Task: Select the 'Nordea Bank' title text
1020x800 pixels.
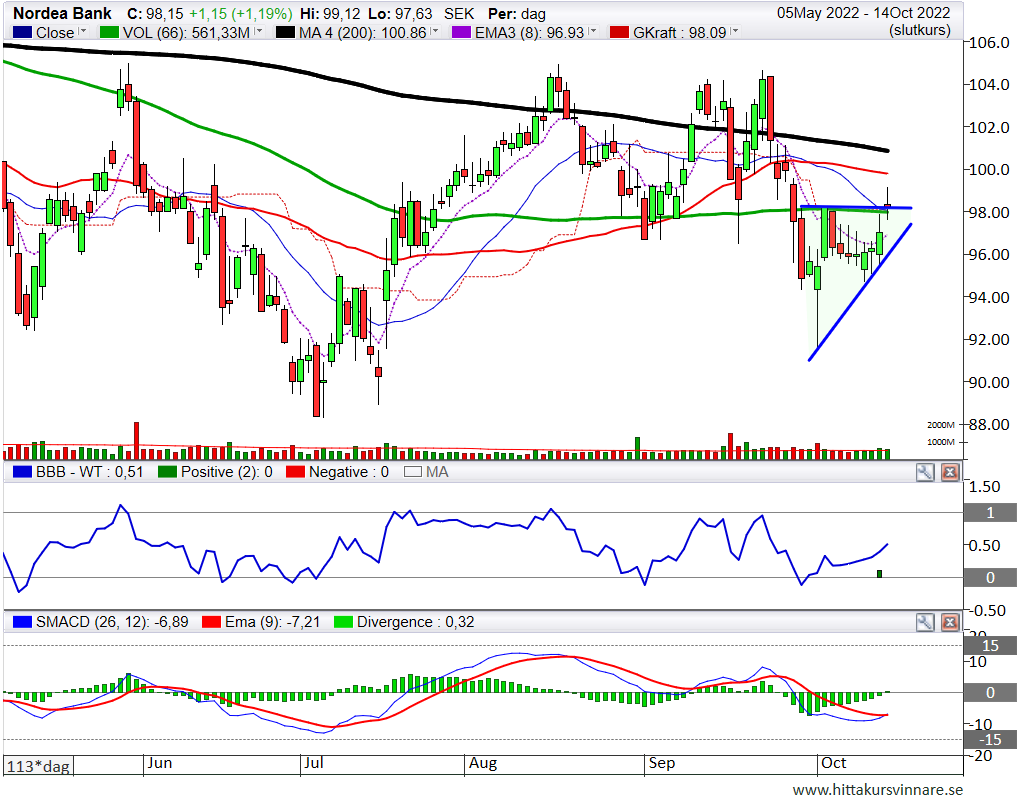Action: point(62,14)
